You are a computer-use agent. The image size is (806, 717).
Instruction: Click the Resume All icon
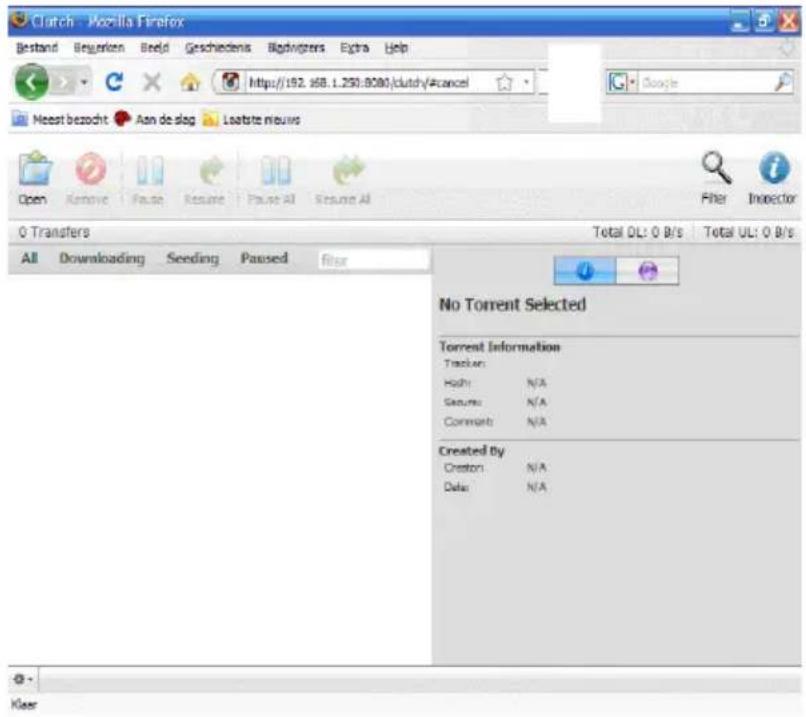(348, 170)
